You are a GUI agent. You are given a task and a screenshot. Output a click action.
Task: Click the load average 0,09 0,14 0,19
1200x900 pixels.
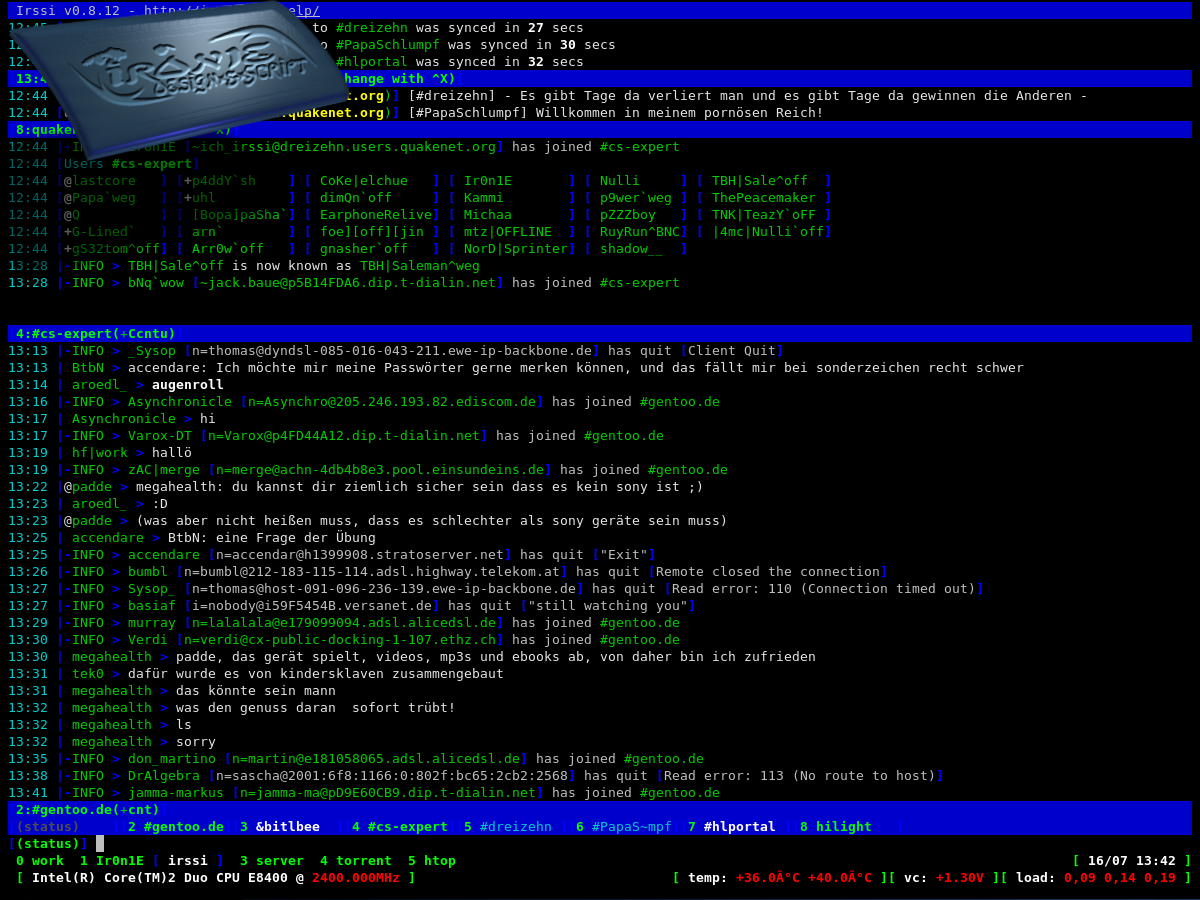pos(1096,878)
